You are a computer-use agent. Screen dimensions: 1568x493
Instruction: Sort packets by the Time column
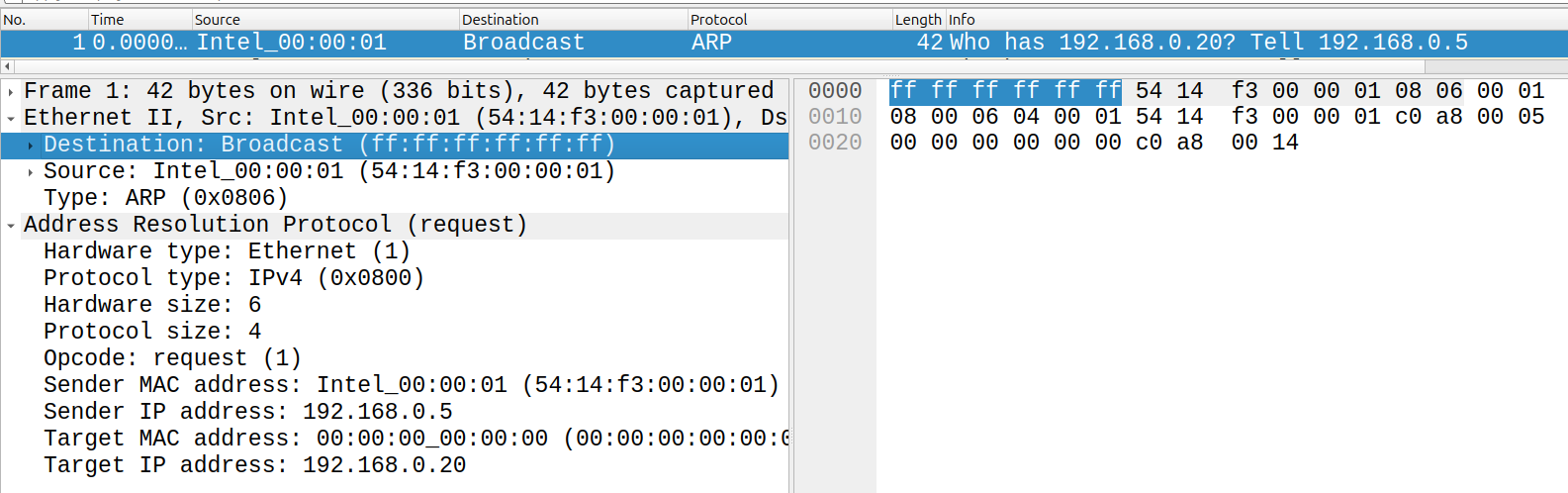tap(139, 19)
